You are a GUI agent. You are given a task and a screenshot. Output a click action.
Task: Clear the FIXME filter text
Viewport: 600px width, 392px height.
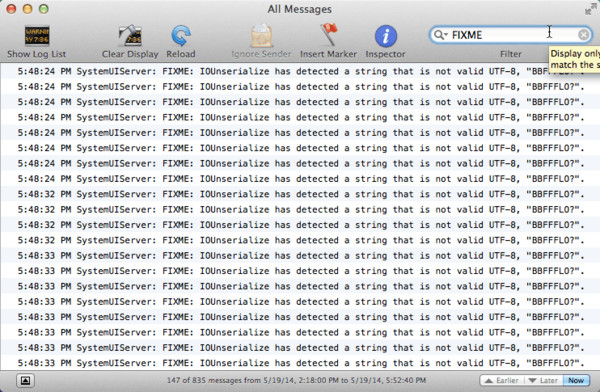pyautogui.click(x=583, y=35)
